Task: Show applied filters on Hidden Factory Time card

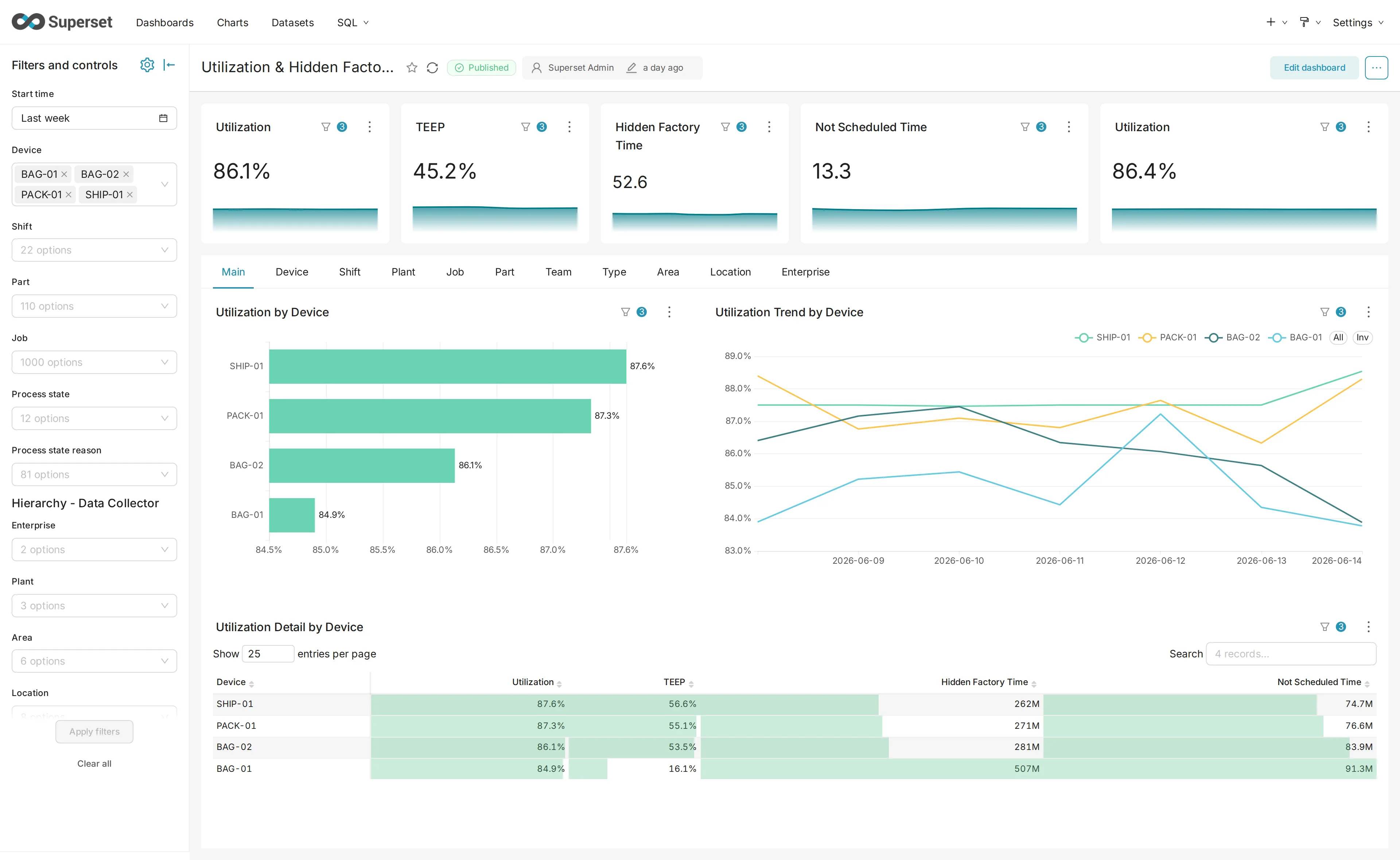Action: (x=733, y=127)
